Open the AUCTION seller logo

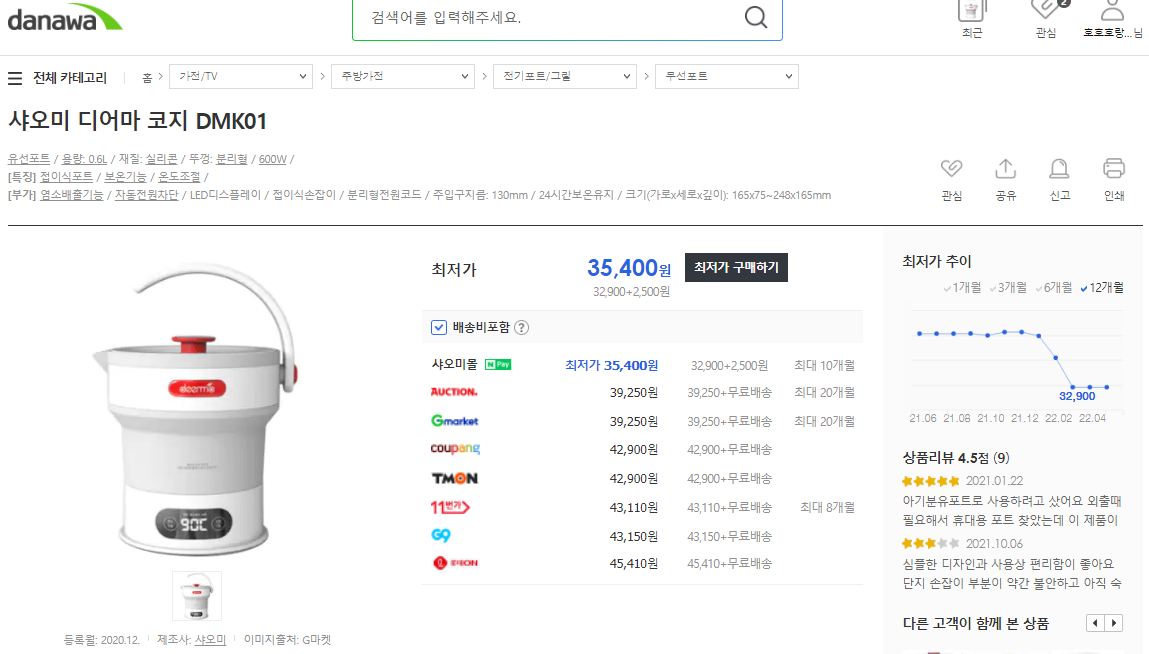(454, 392)
